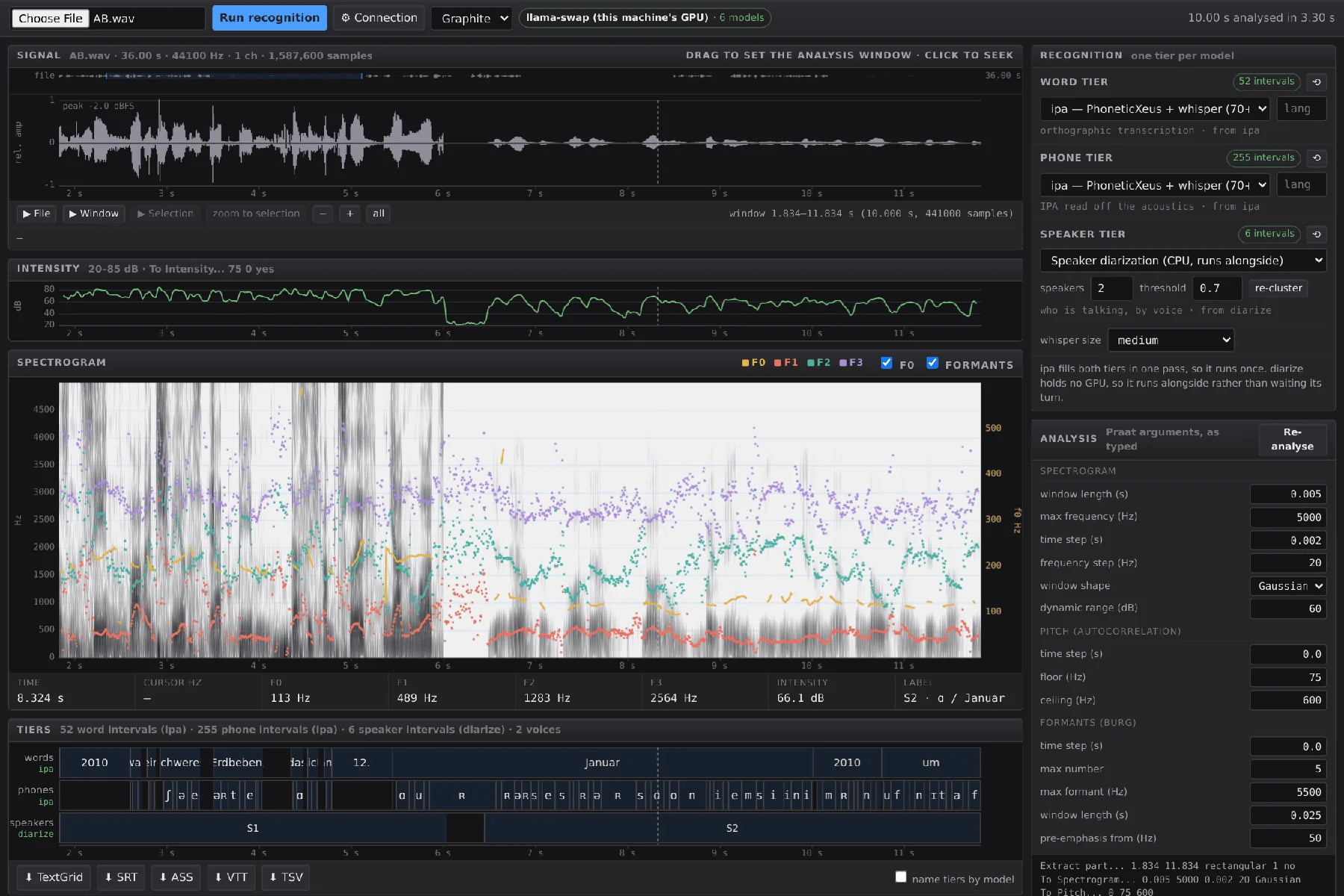Open the Graphite theme dropdown

(x=472, y=18)
